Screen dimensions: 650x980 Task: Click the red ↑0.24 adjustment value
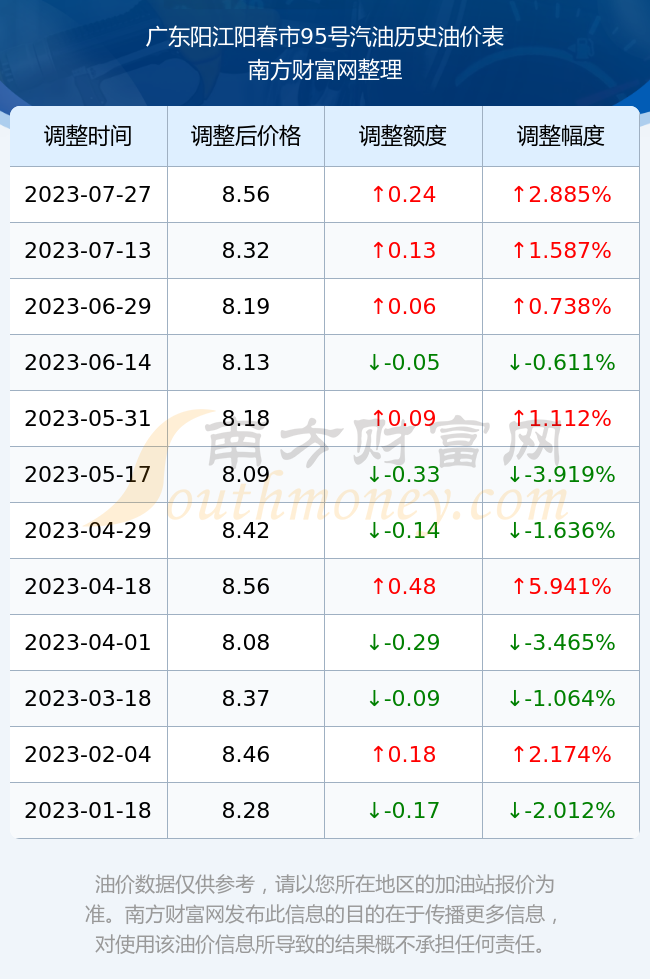(x=403, y=194)
